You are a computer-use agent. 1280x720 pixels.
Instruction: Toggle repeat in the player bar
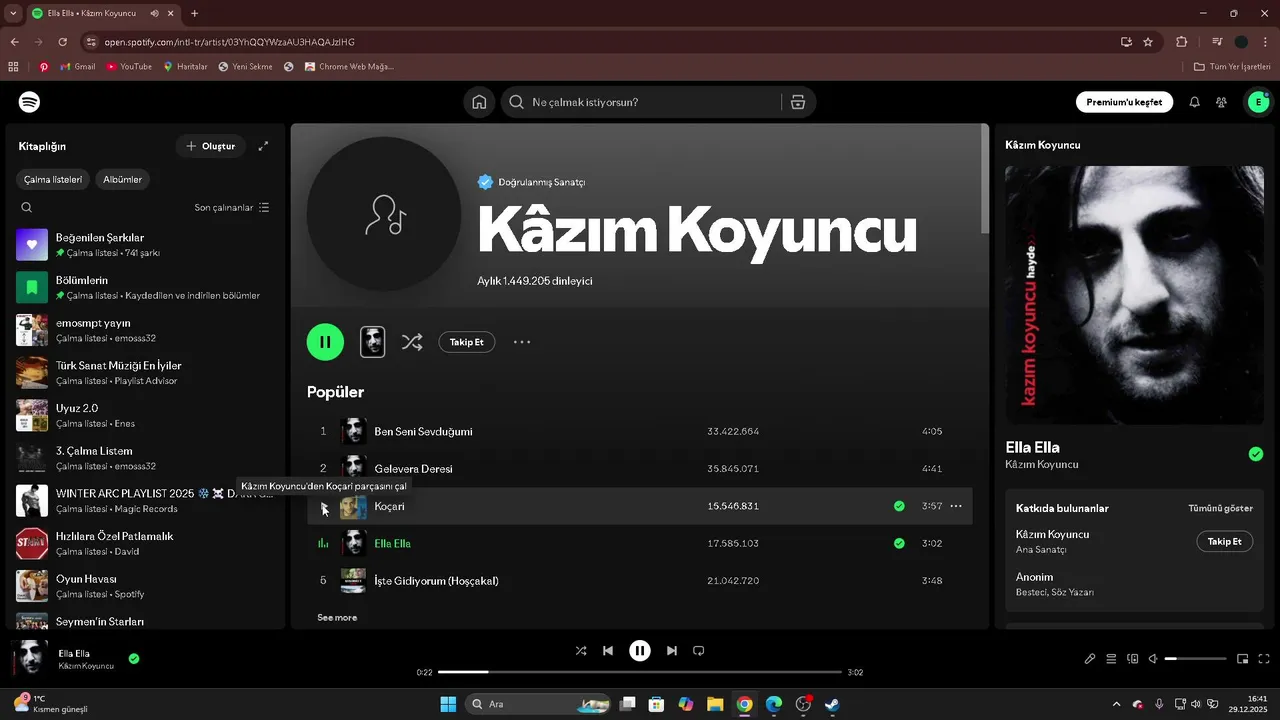click(699, 651)
